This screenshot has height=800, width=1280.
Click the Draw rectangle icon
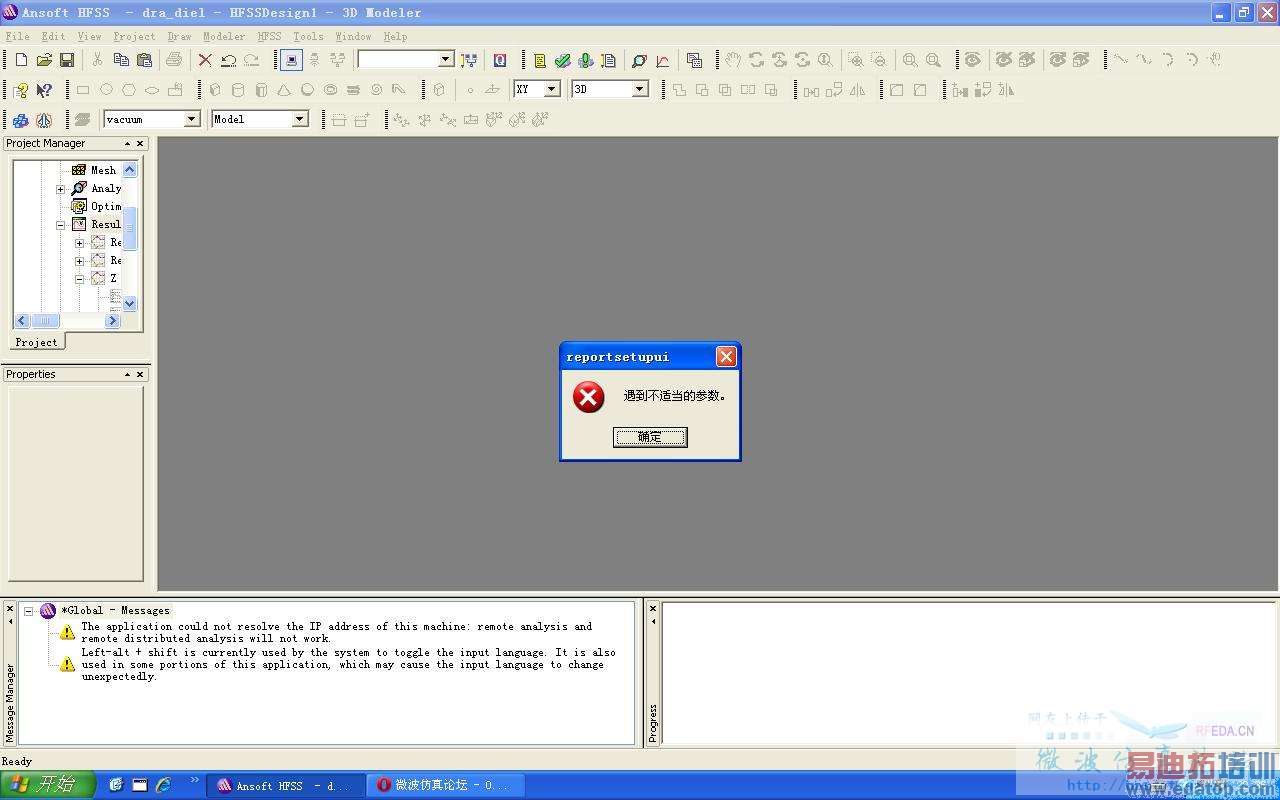[83, 90]
